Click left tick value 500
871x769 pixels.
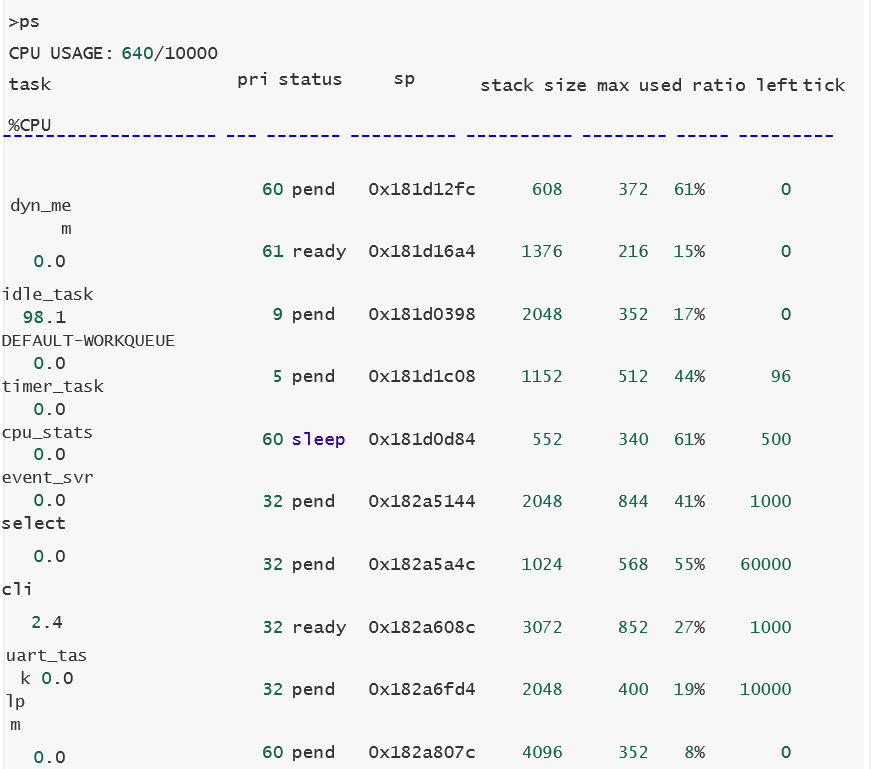775,440
